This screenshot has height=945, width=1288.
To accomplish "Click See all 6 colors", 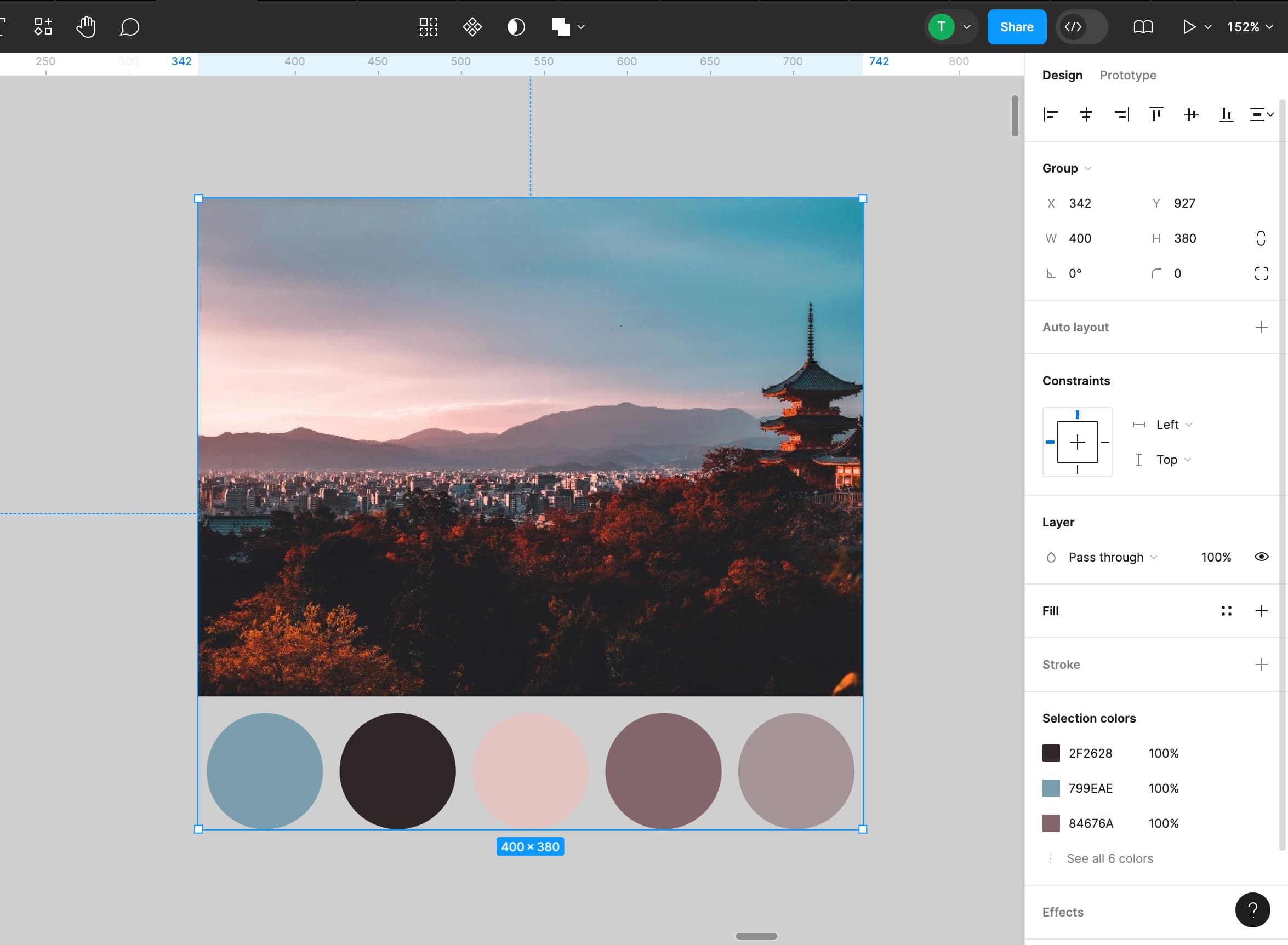I will (1109, 858).
